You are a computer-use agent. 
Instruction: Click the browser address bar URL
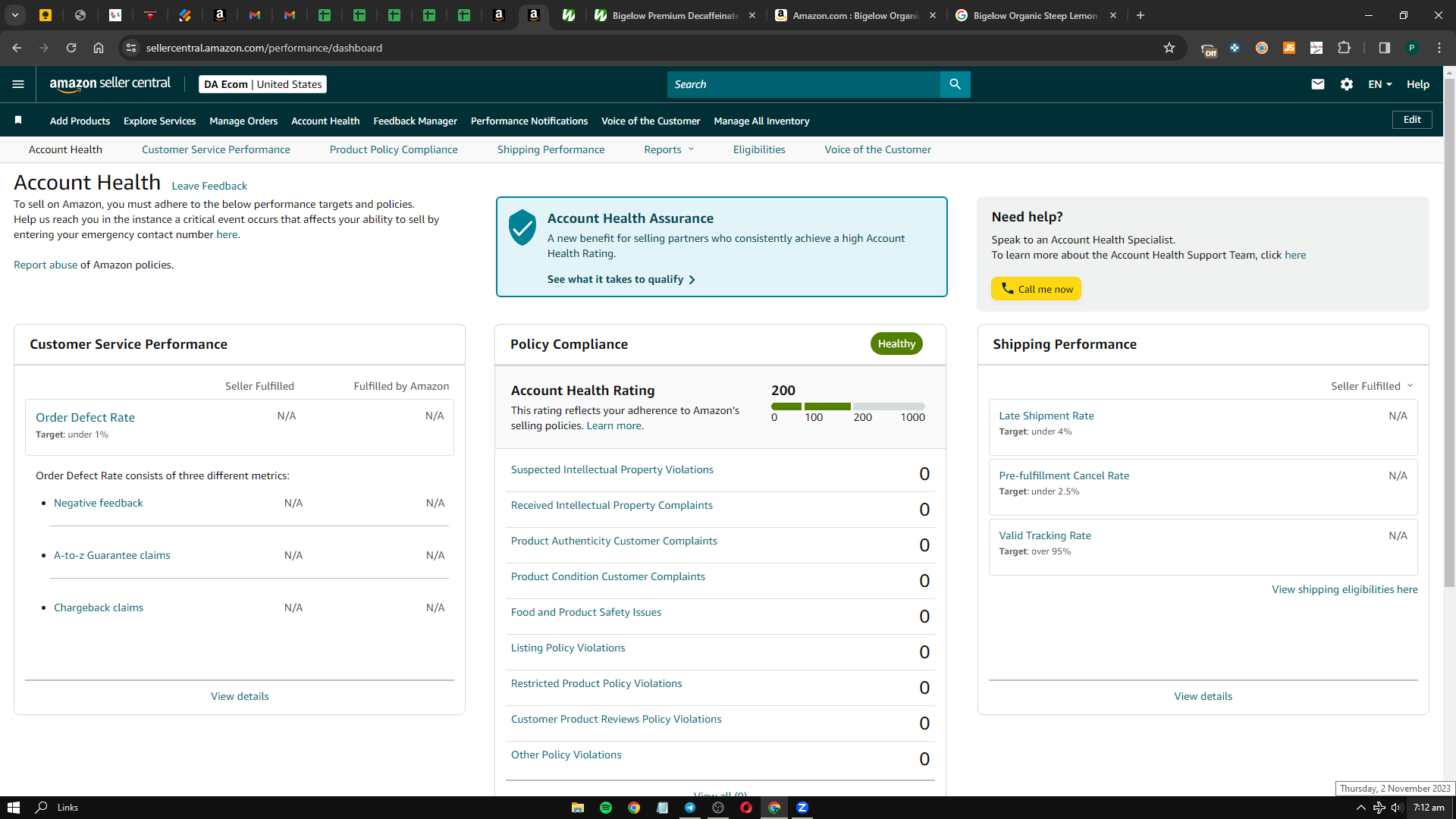tap(264, 48)
